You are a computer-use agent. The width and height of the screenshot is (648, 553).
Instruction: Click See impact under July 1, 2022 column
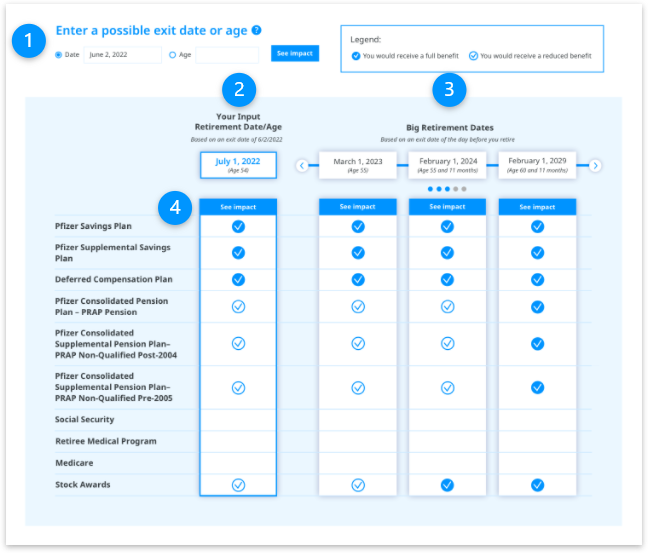[x=238, y=207]
